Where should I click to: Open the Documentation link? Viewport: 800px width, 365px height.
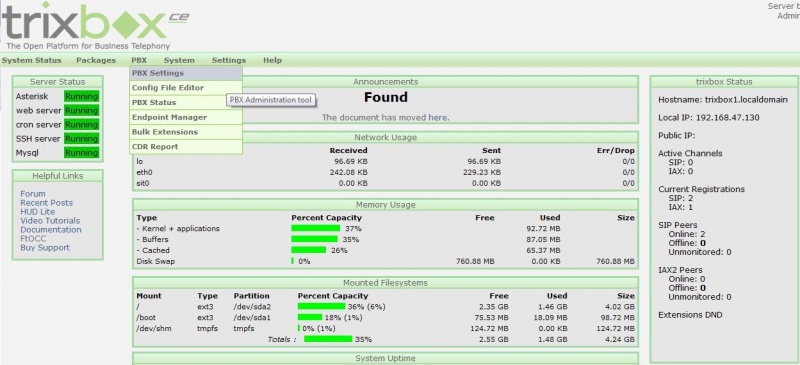pyautogui.click(x=51, y=230)
